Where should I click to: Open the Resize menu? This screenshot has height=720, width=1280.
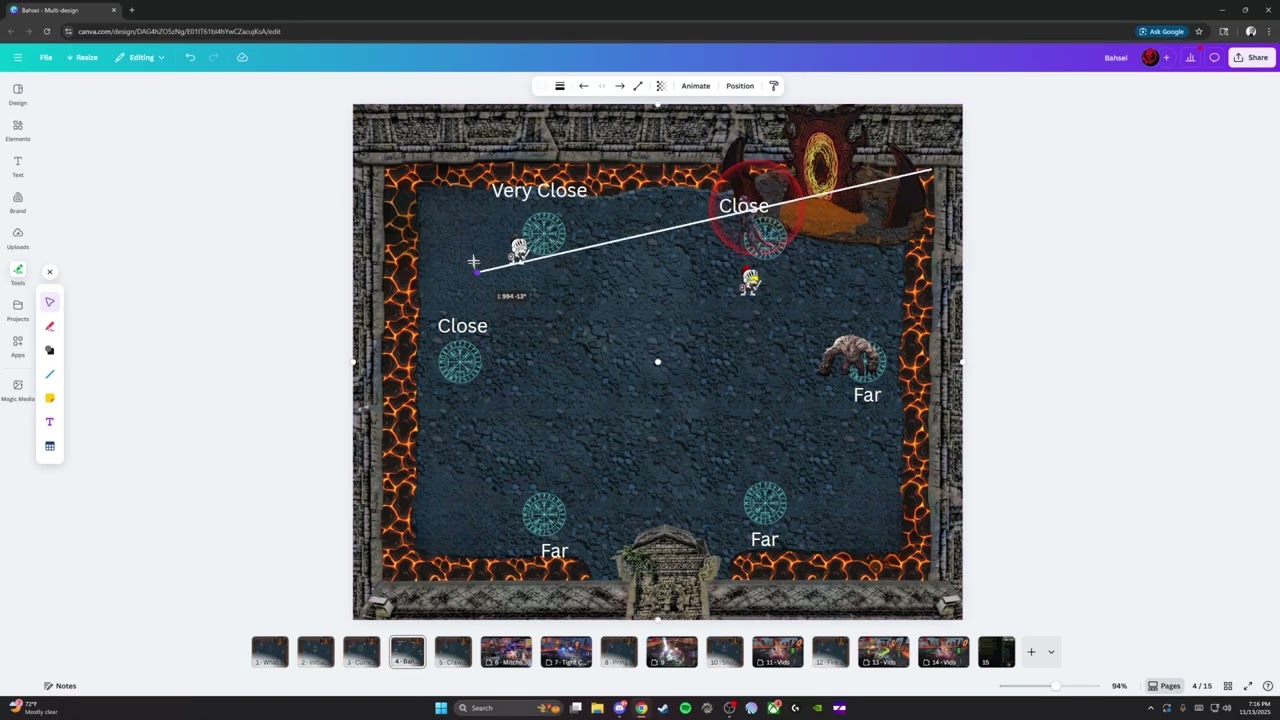(x=82, y=57)
